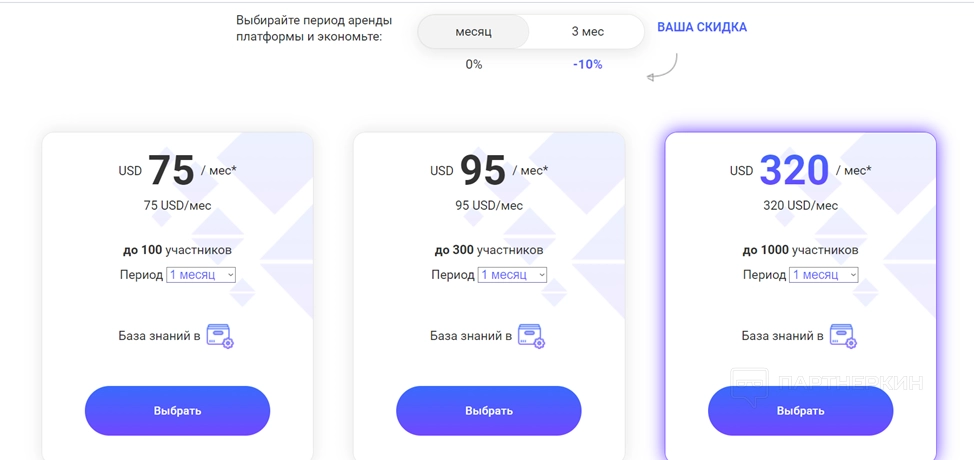This screenshot has height=460, width=974.
Task: Open knowledge base icon in 95 USD plan
Action: pos(532,335)
